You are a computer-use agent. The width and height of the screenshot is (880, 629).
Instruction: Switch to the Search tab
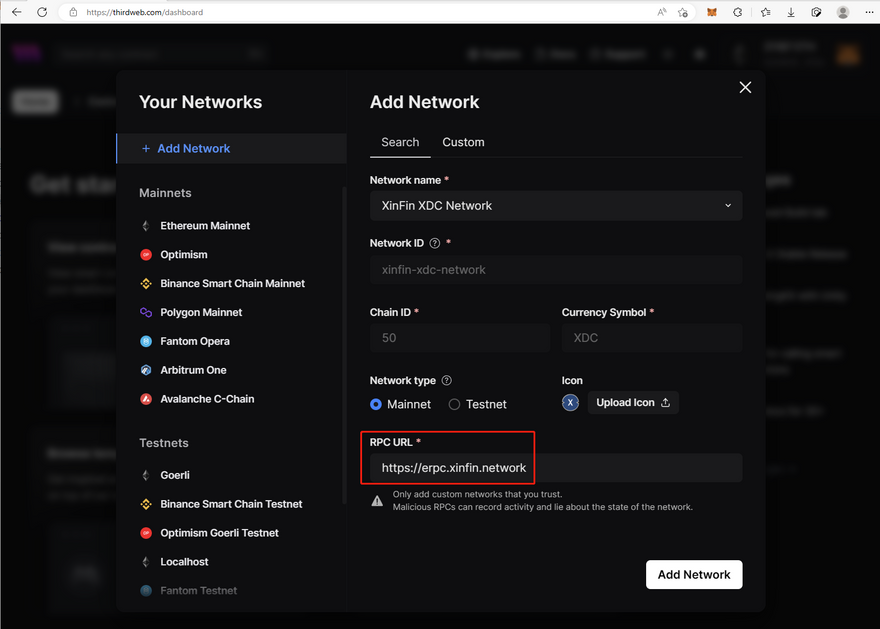tap(400, 142)
